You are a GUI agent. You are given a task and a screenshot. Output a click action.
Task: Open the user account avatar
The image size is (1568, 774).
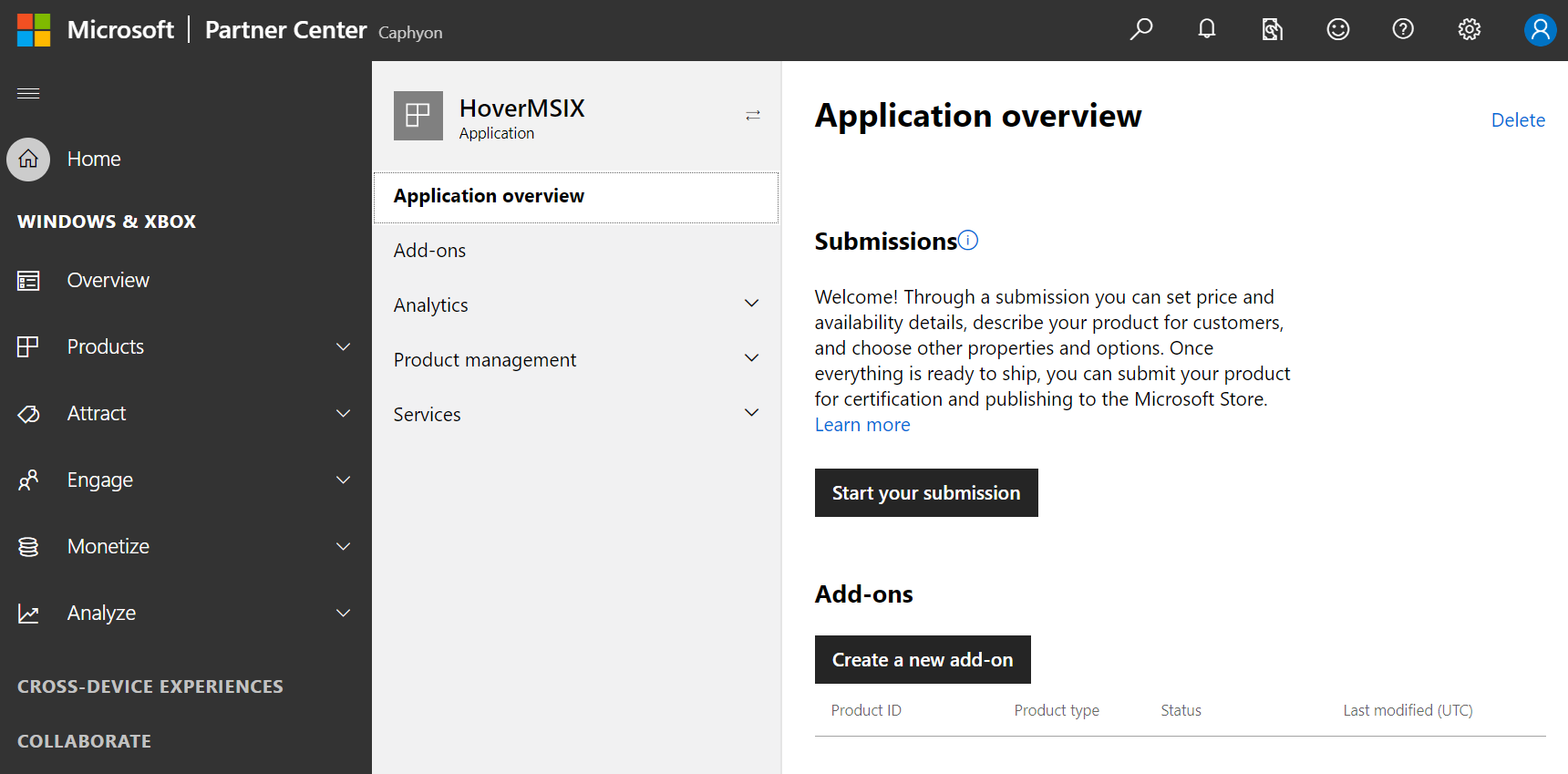tap(1541, 29)
